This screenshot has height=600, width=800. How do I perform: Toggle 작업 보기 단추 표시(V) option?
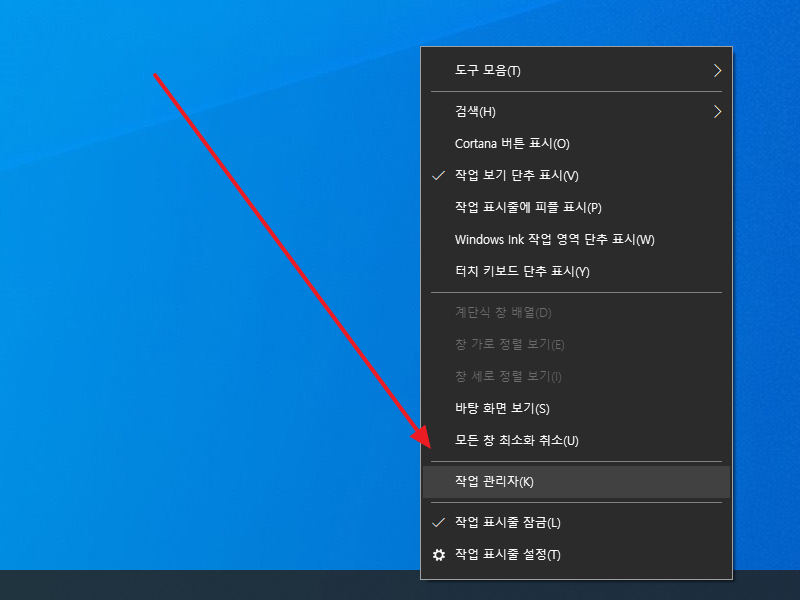click(x=577, y=176)
